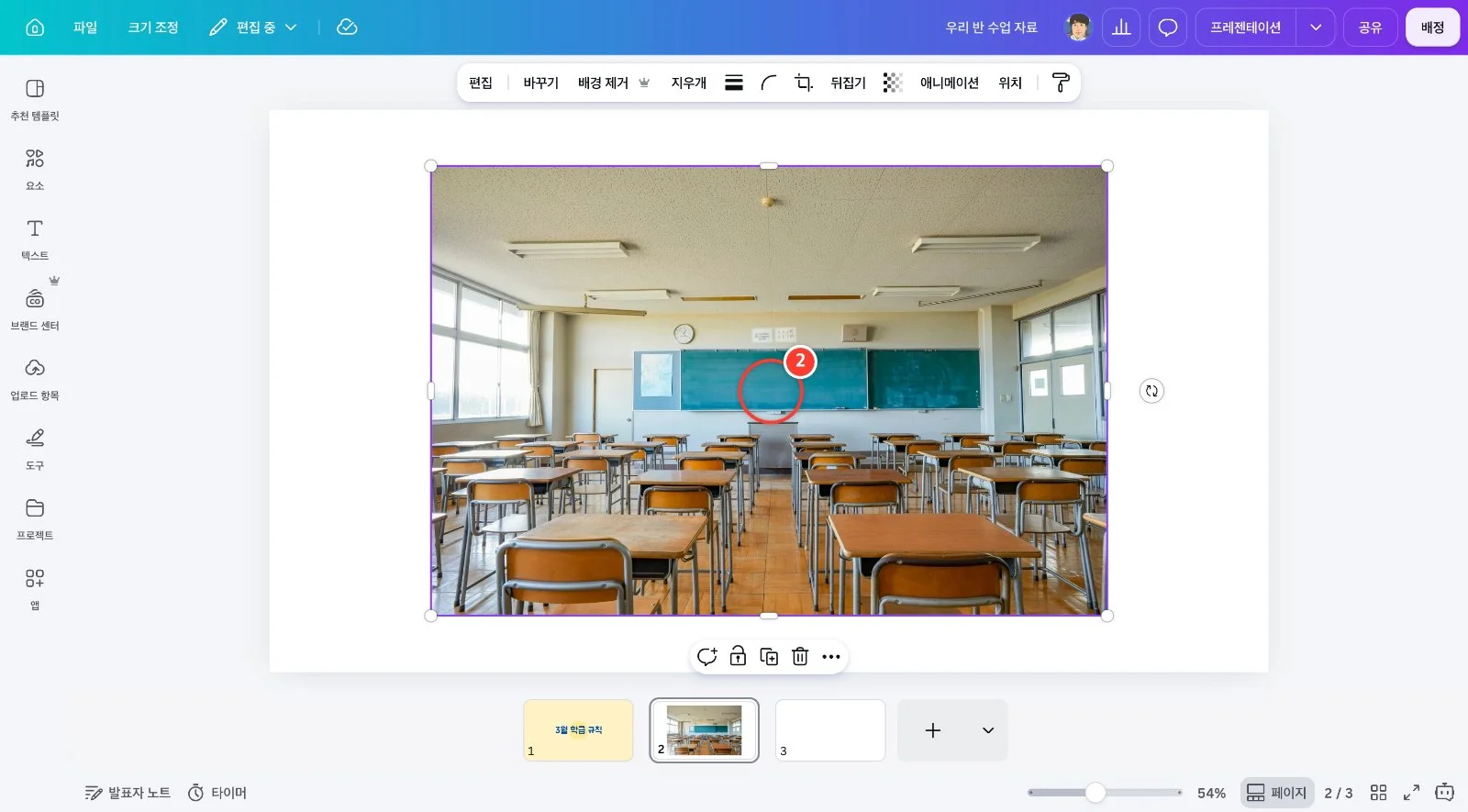Click the copy style paint roller icon

(1061, 83)
